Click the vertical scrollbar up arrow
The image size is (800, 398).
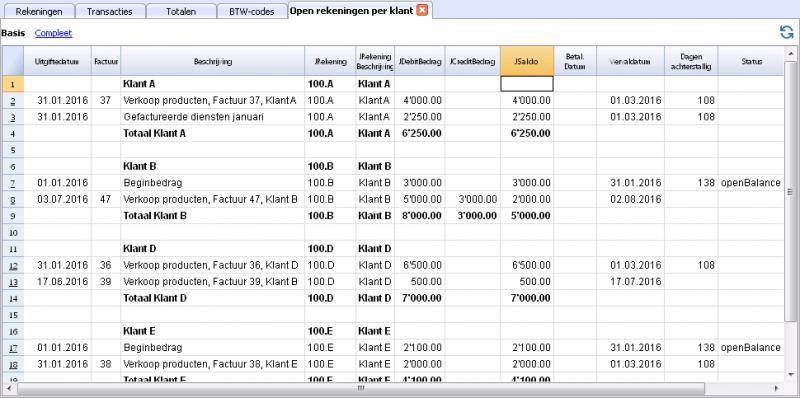[791, 53]
